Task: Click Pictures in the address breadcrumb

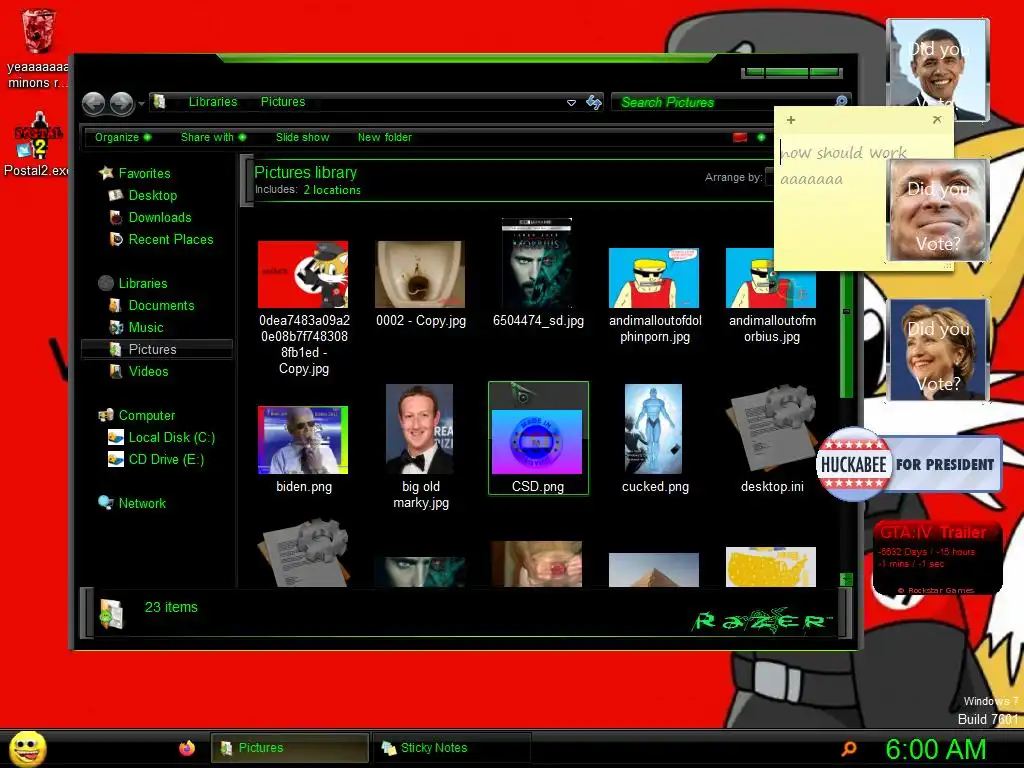Action: click(283, 102)
